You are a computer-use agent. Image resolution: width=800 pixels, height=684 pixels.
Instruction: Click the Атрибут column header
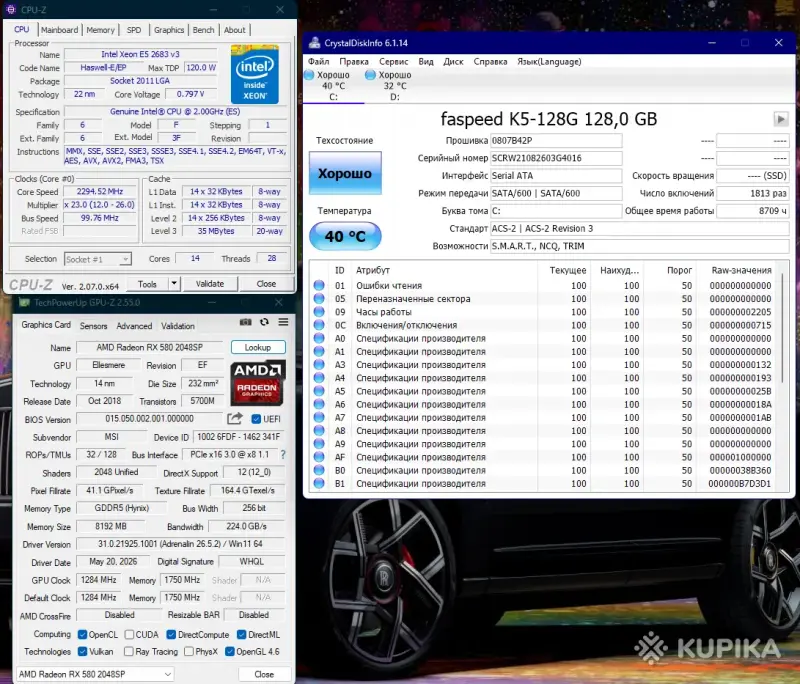click(373, 270)
